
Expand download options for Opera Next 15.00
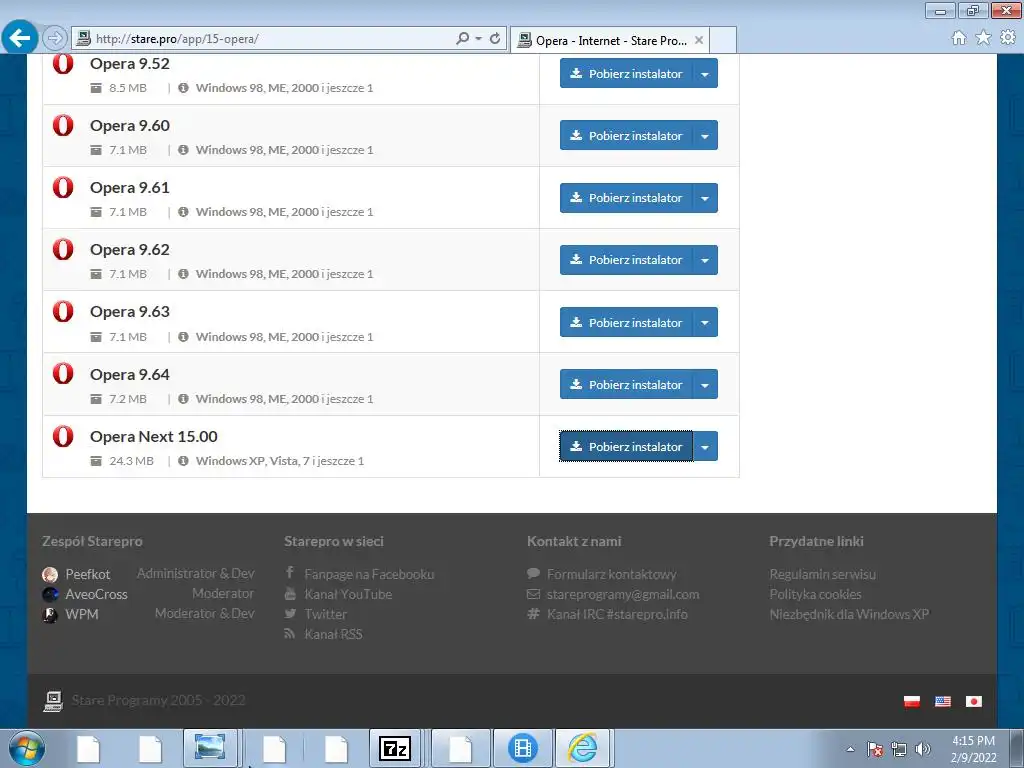point(705,446)
